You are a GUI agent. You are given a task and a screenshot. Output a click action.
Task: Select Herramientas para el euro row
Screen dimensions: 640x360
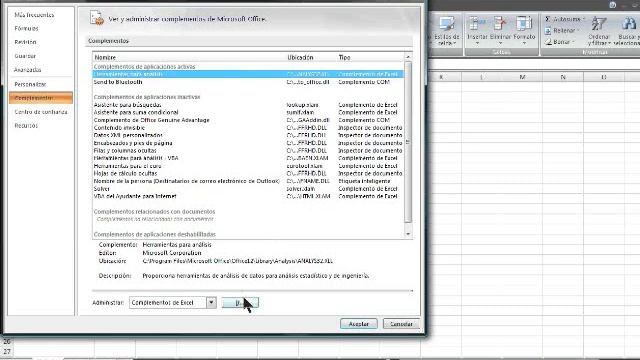pyautogui.click(x=248, y=166)
